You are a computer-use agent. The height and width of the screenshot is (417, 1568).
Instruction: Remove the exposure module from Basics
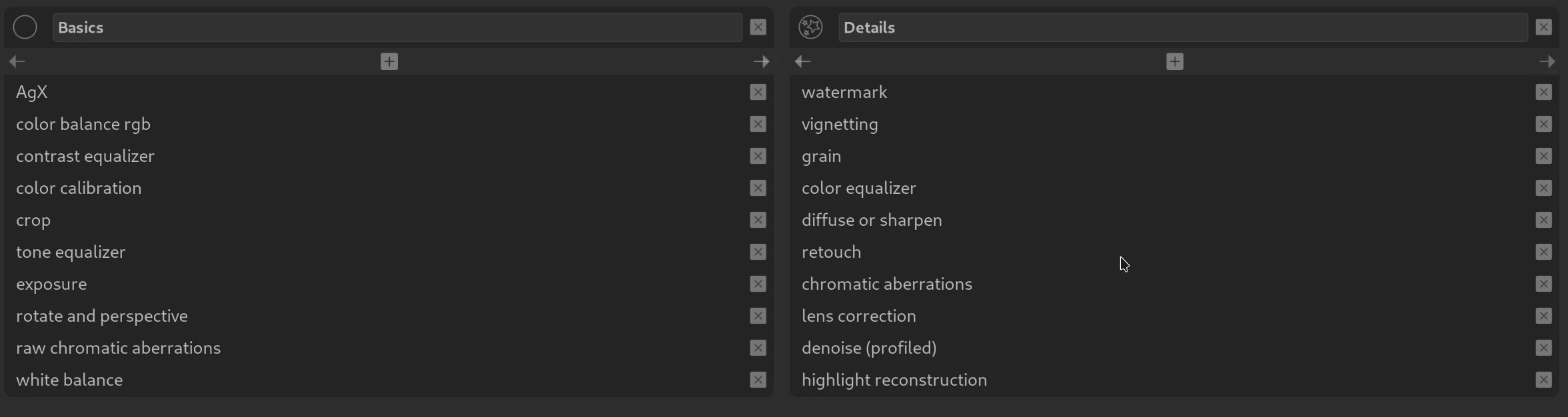pos(758,284)
